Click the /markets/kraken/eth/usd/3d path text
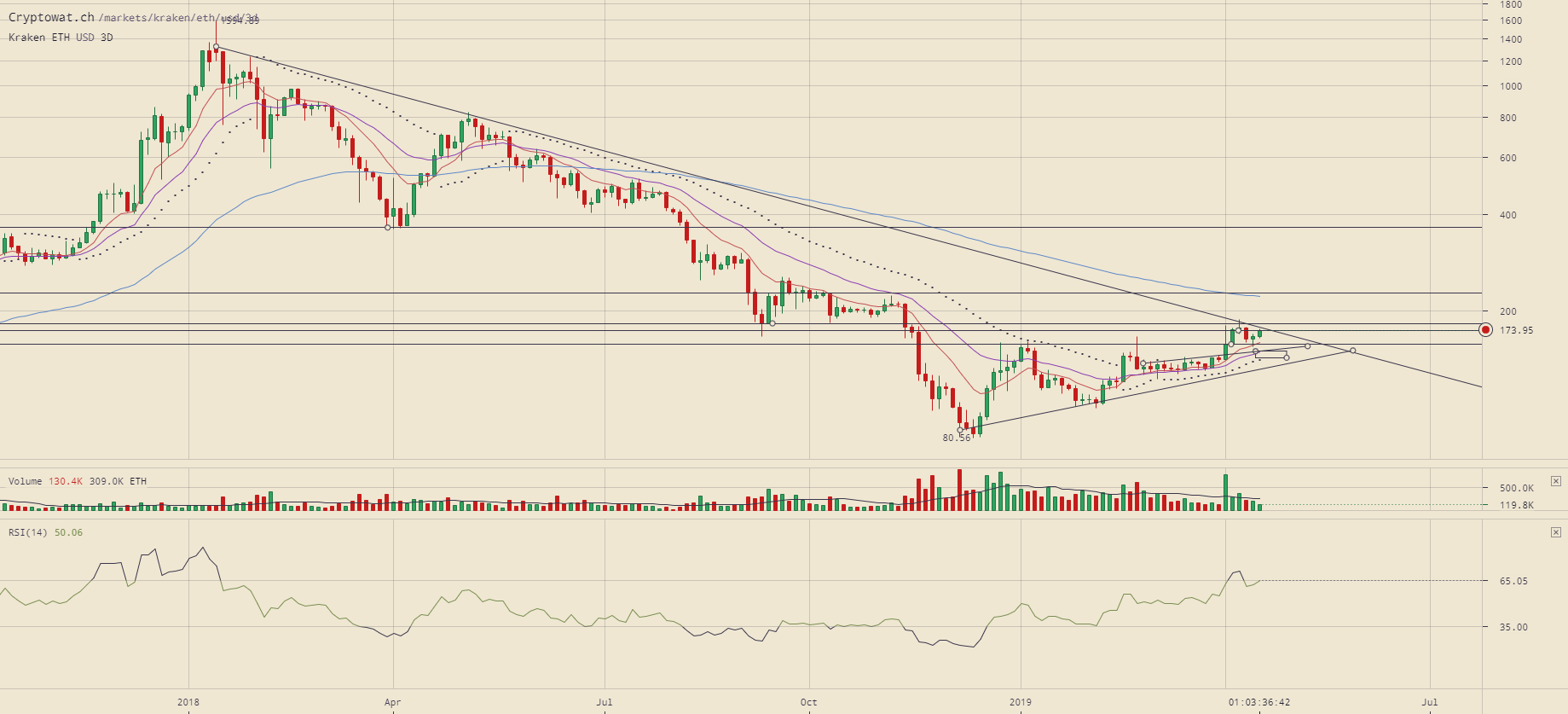Image resolution: width=1568 pixels, height=714 pixels. (179, 18)
